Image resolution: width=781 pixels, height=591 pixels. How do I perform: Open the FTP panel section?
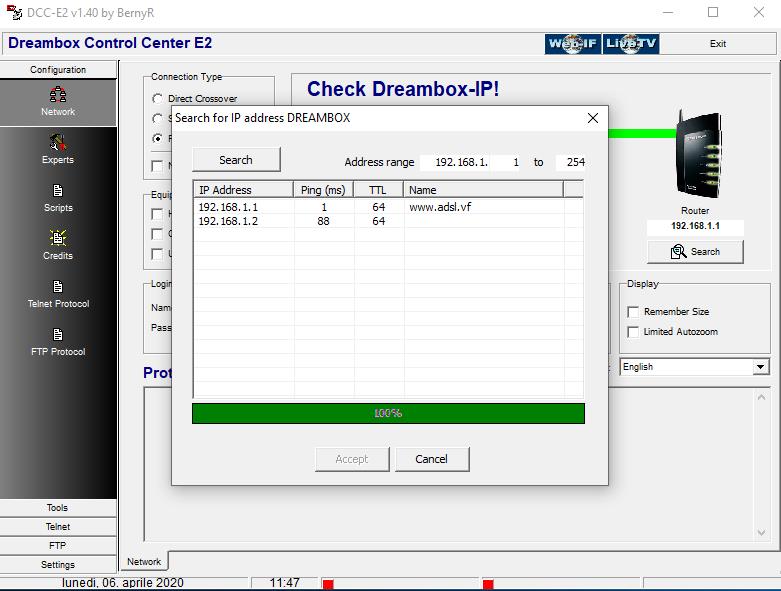[58, 546]
